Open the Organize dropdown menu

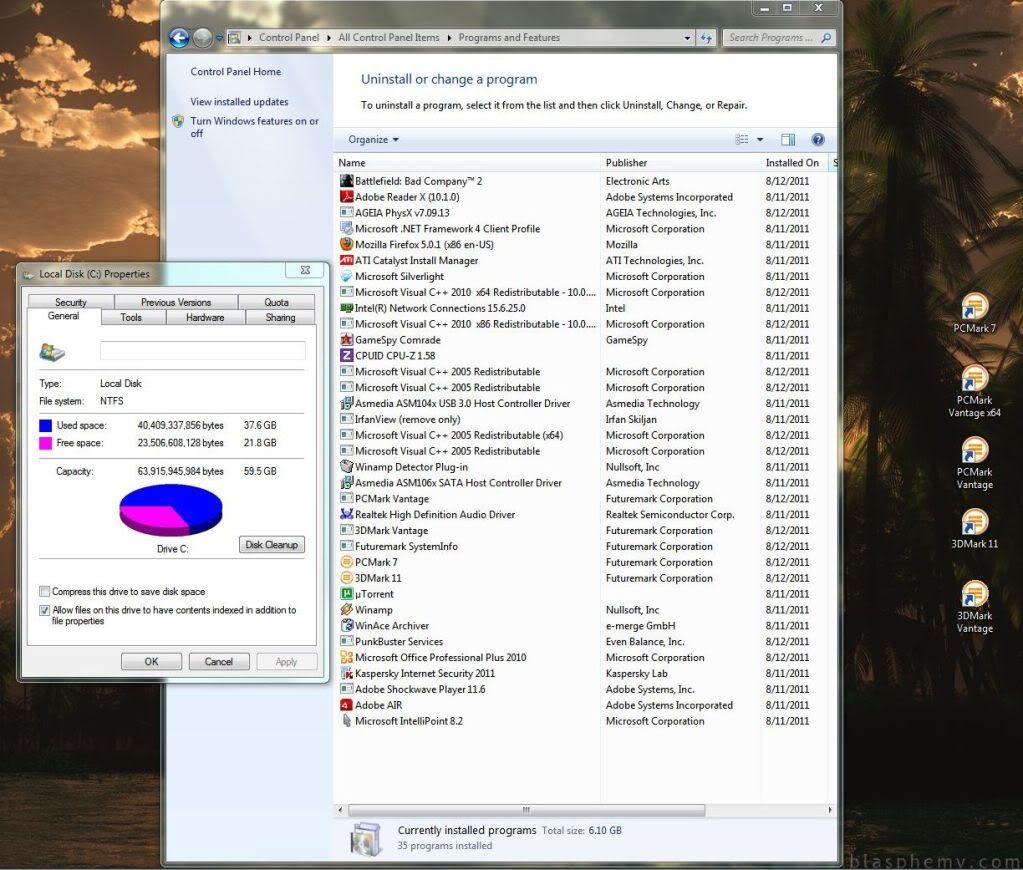[373, 139]
